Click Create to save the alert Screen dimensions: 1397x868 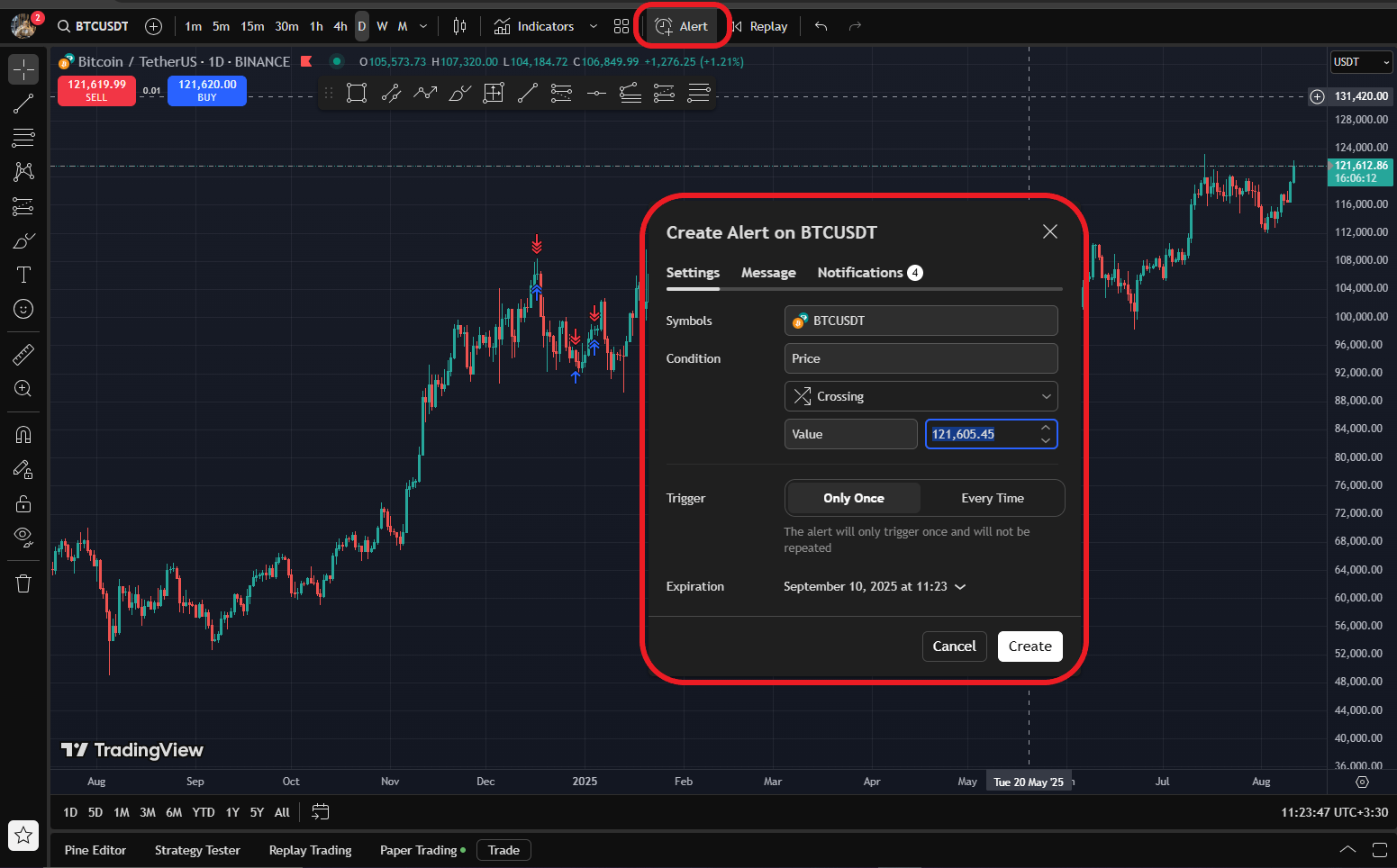(1030, 646)
